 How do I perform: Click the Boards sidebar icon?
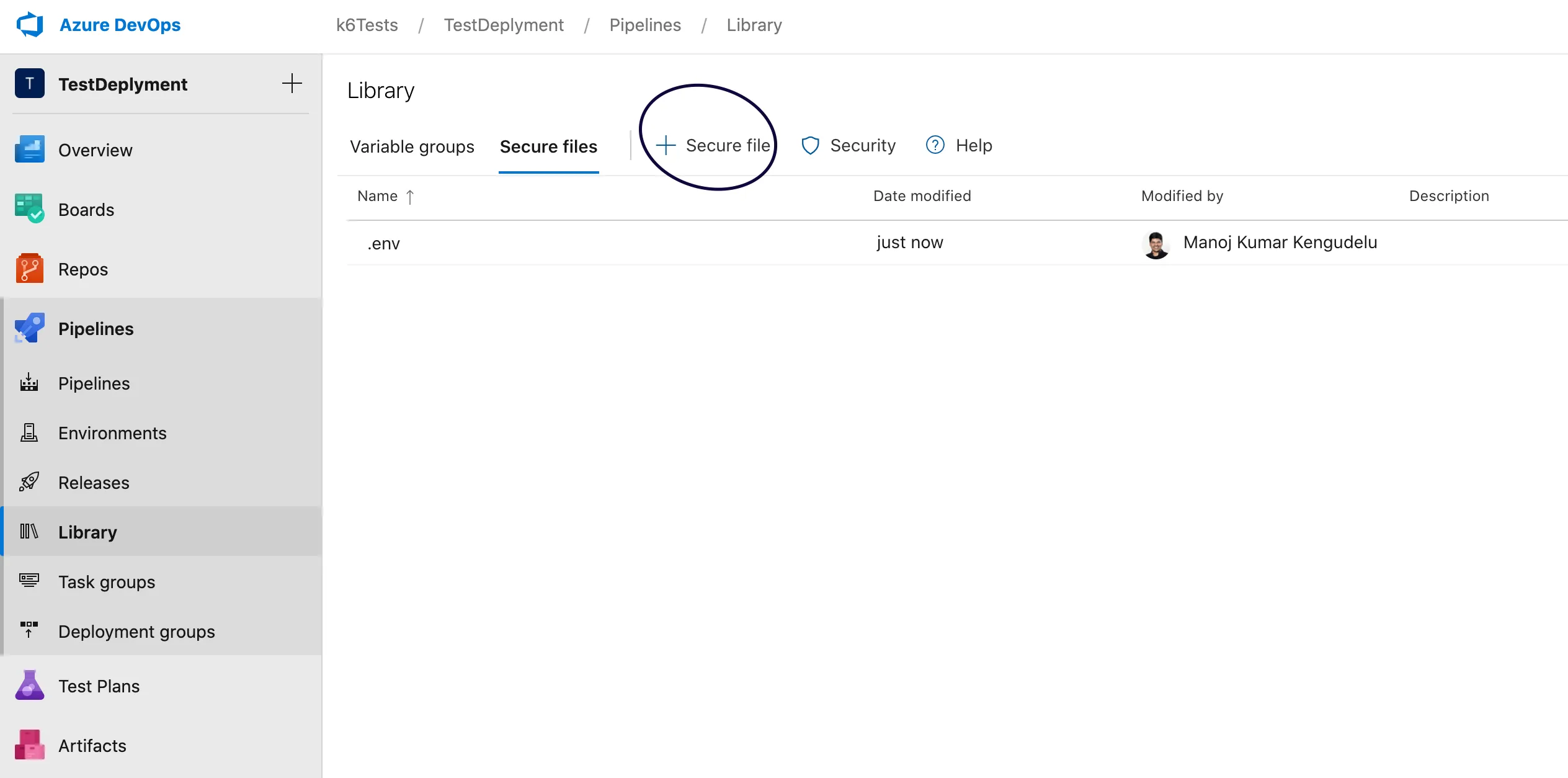30,209
